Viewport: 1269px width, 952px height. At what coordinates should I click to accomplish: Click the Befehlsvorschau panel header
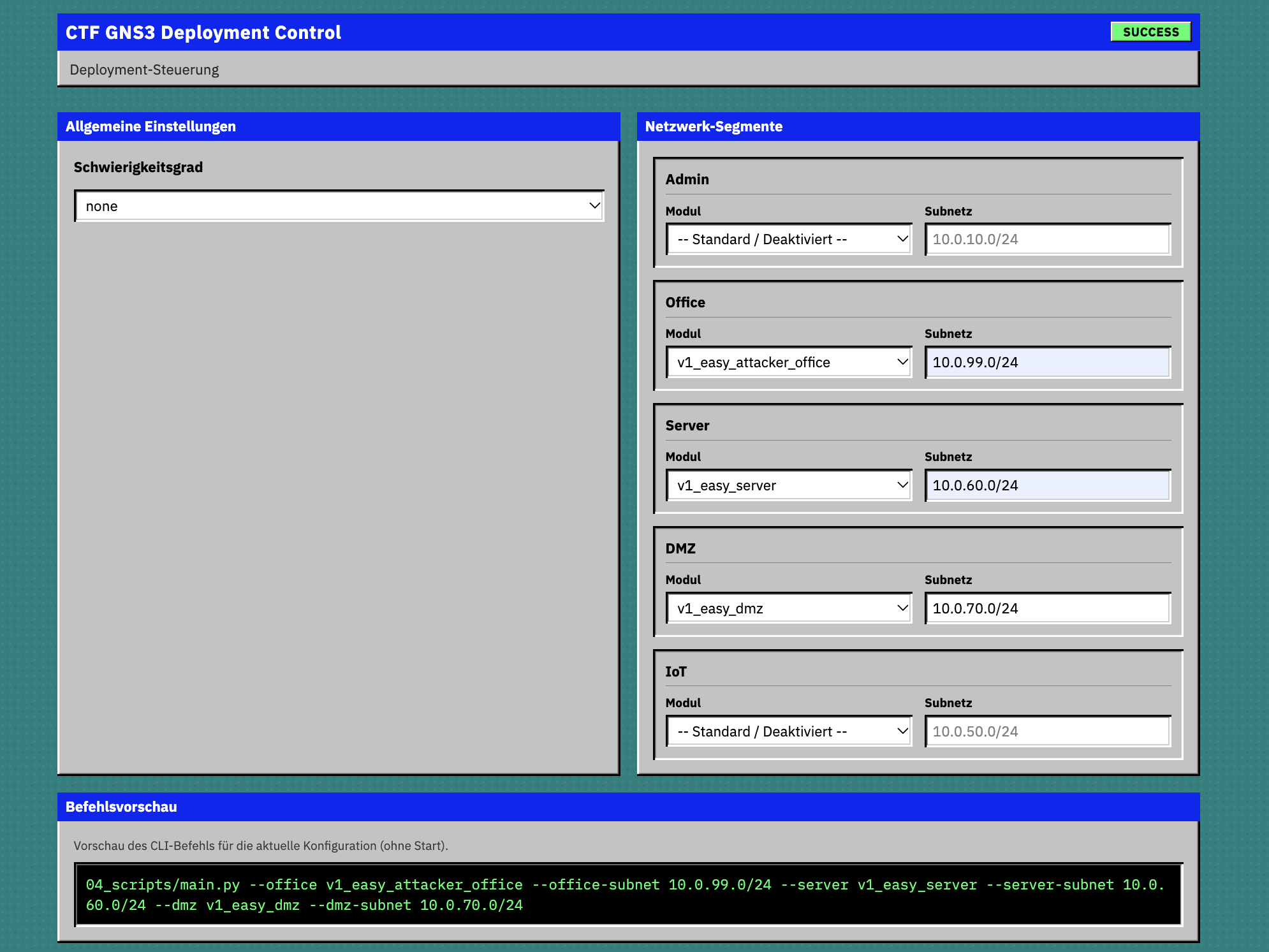tap(629, 807)
